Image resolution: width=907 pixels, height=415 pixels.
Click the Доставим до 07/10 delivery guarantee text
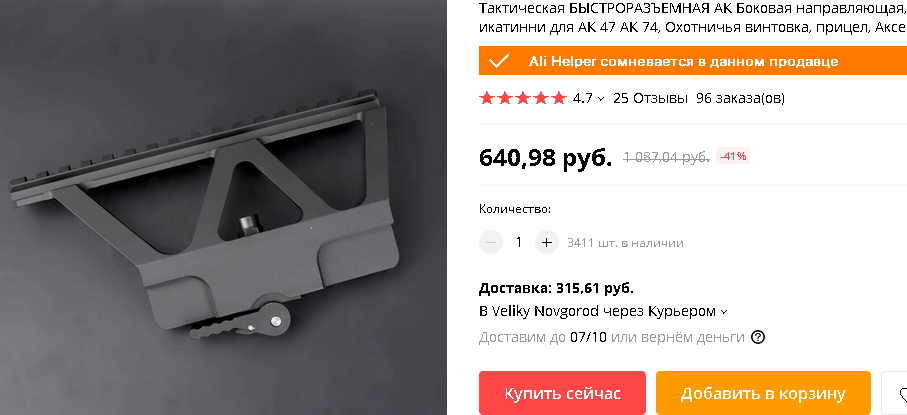coord(611,337)
